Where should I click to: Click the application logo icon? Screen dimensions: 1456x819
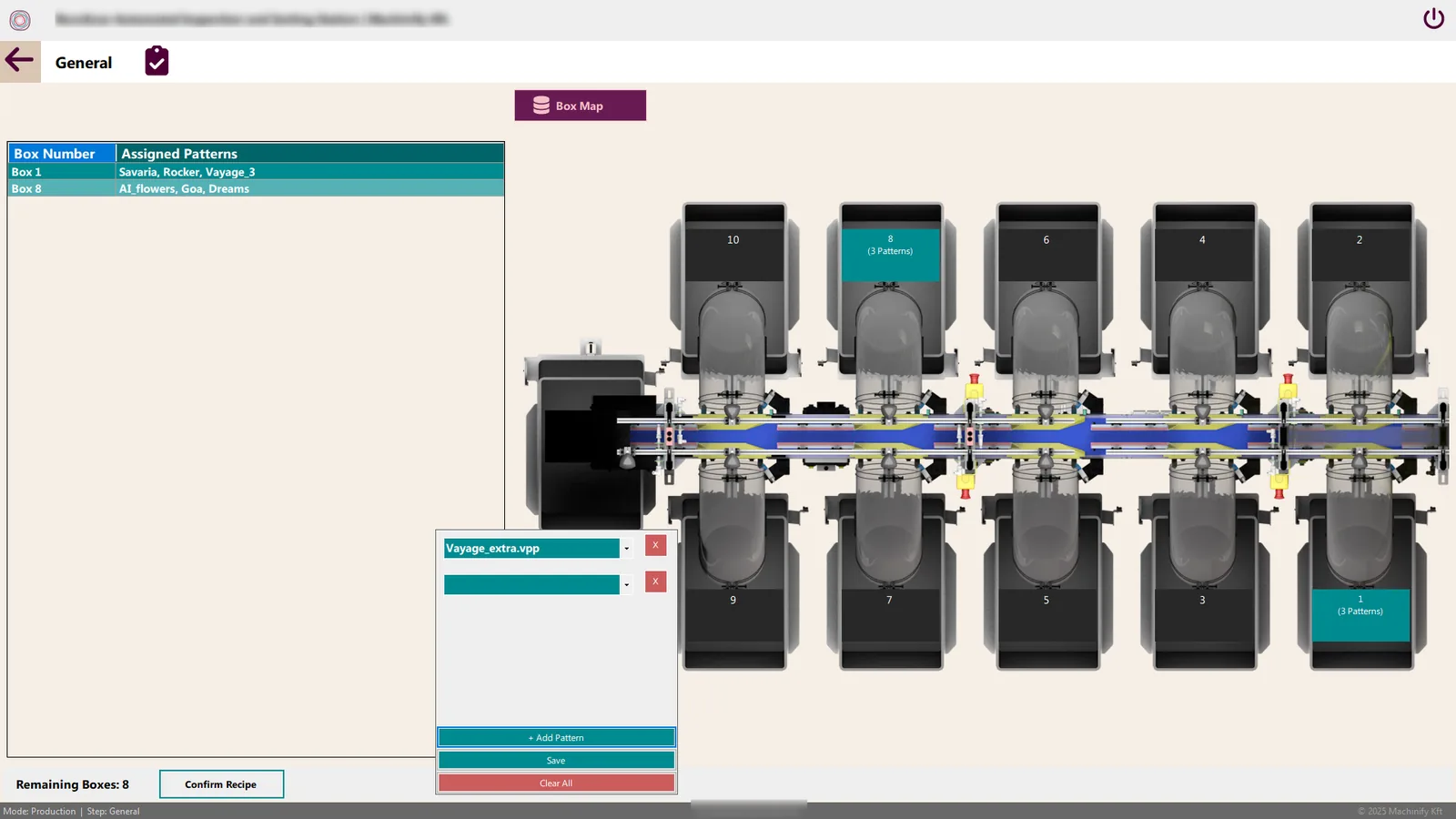(x=20, y=19)
